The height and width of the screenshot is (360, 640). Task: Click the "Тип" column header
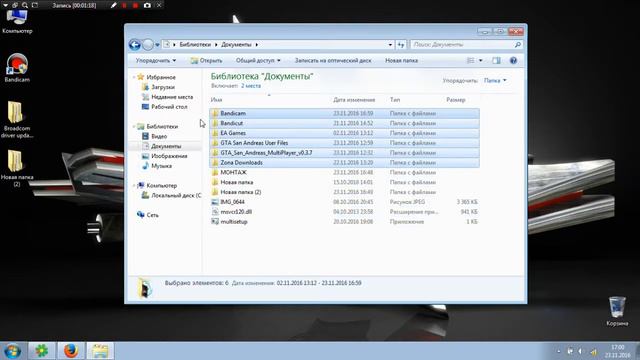click(395, 100)
